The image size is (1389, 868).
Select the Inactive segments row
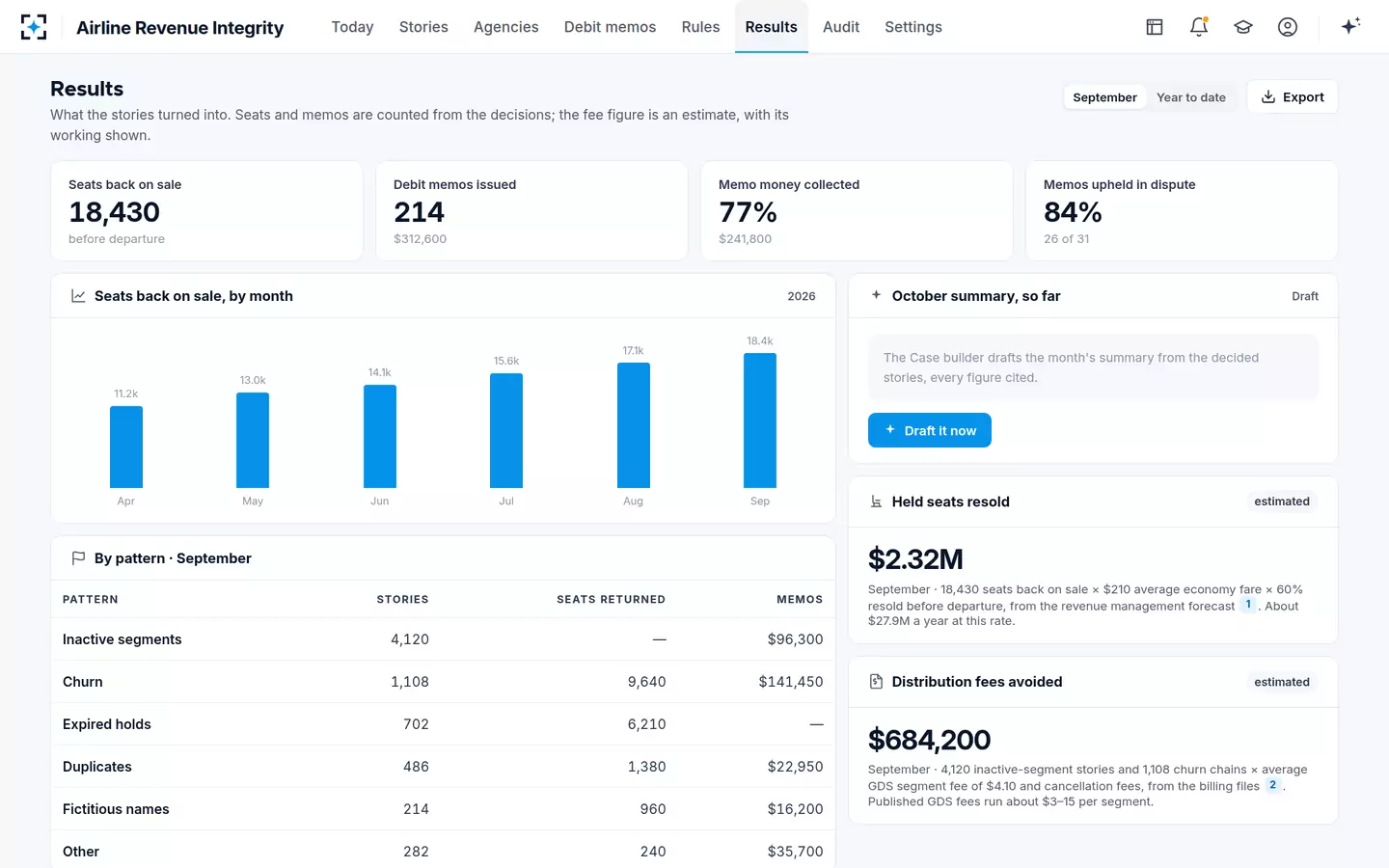click(443, 639)
